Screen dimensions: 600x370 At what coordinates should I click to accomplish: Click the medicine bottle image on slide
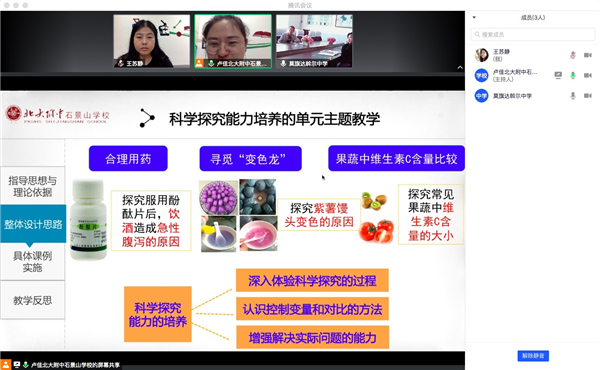pyautogui.click(x=88, y=220)
